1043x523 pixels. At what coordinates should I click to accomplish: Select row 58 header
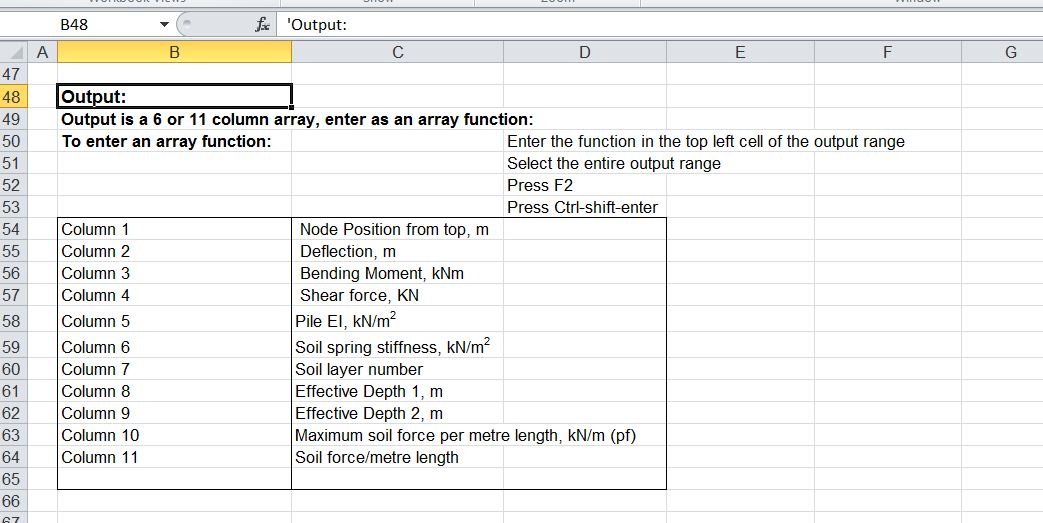[12, 321]
